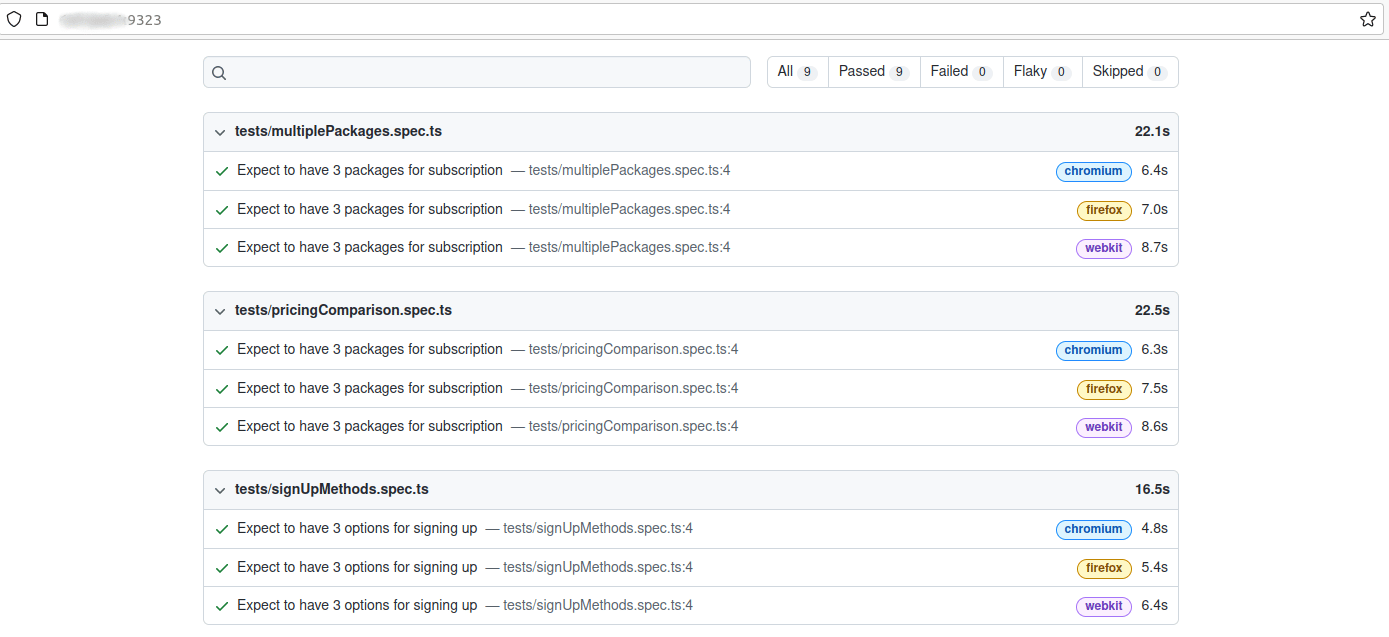The image size is (1389, 637).
Task: Open multiplePackages test result for firefox
Action: pyautogui.click(x=370, y=209)
